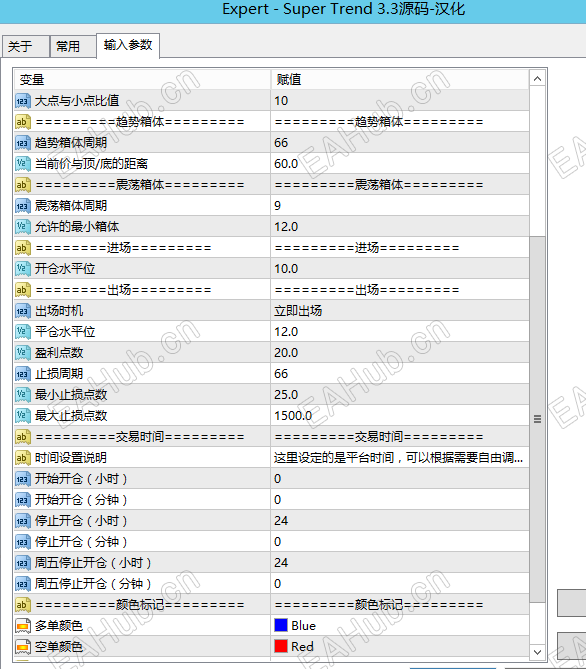The image size is (586, 669).
Task: Click the color-type icon beside 多单颜色
Action: pyautogui.click(x=23, y=626)
